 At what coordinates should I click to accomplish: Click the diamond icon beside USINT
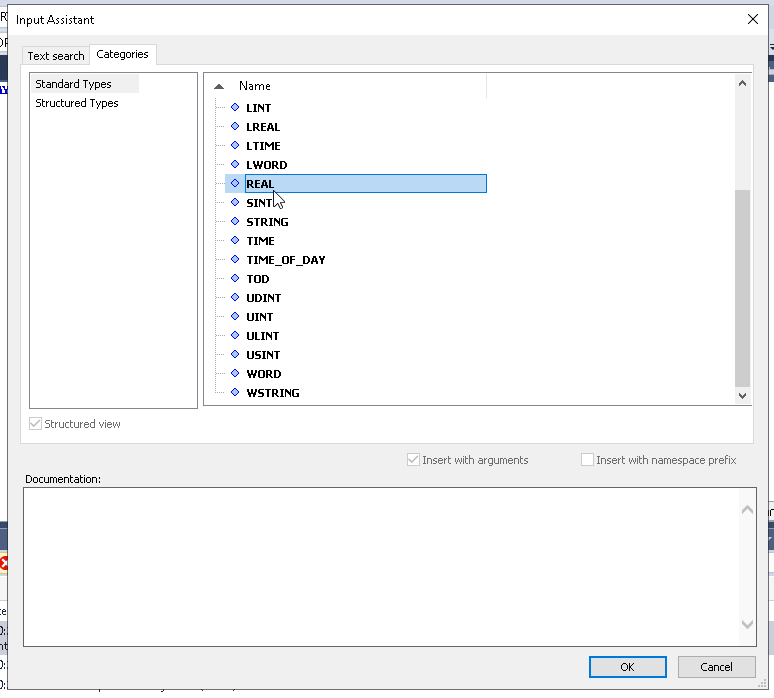pos(235,354)
